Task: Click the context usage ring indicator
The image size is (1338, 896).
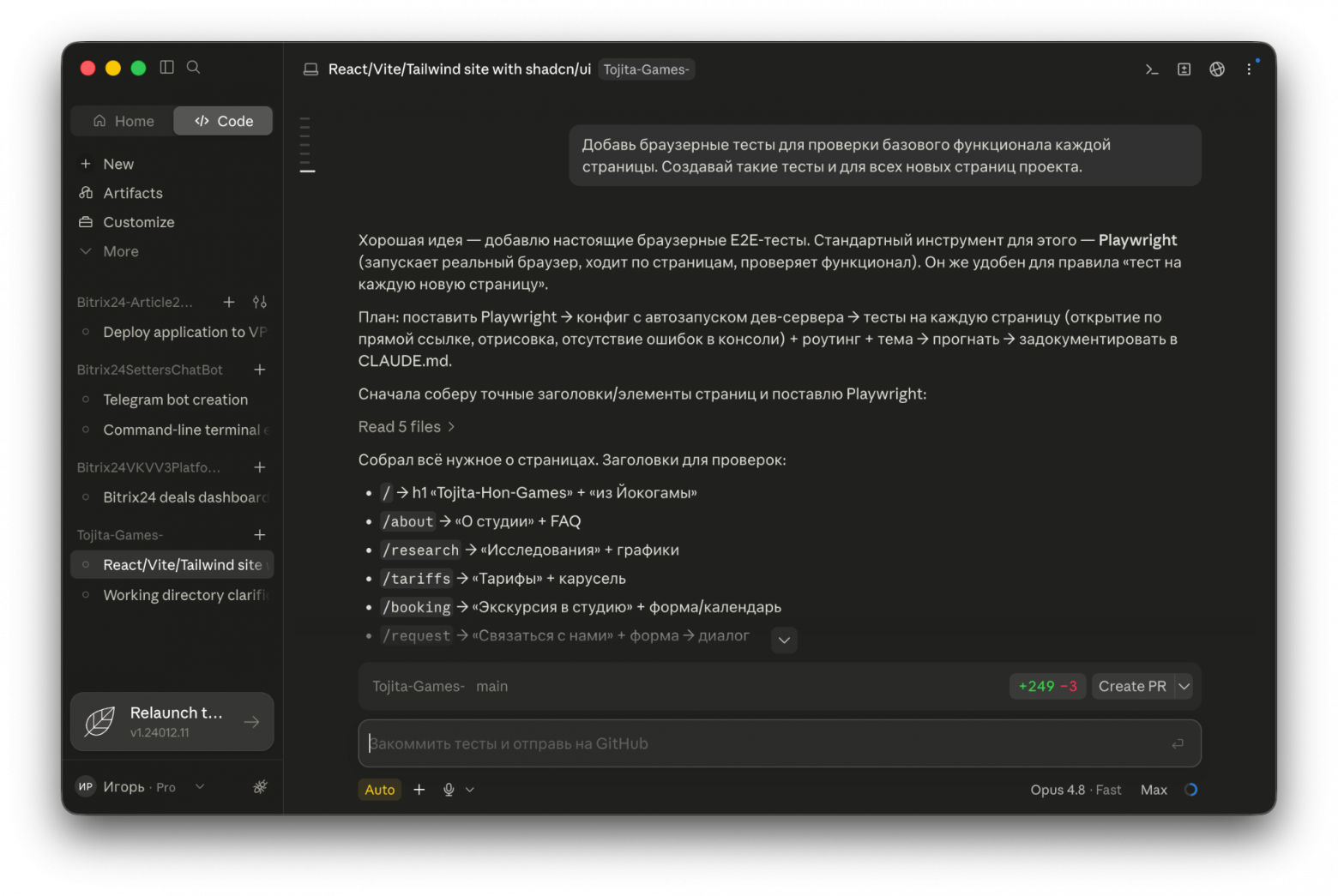Action: tap(1190, 790)
